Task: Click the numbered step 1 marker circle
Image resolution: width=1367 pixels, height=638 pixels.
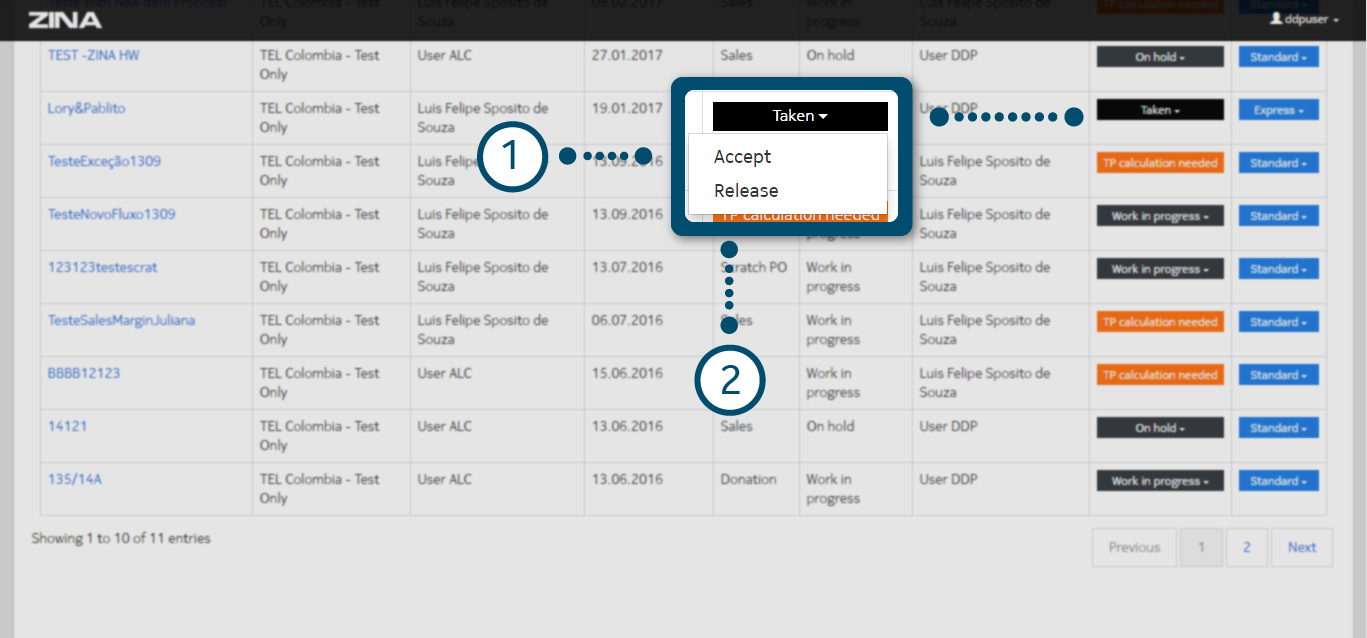Action: [x=512, y=157]
